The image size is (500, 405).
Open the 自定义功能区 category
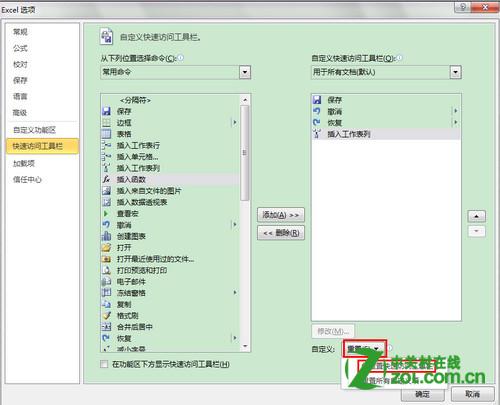(42, 130)
